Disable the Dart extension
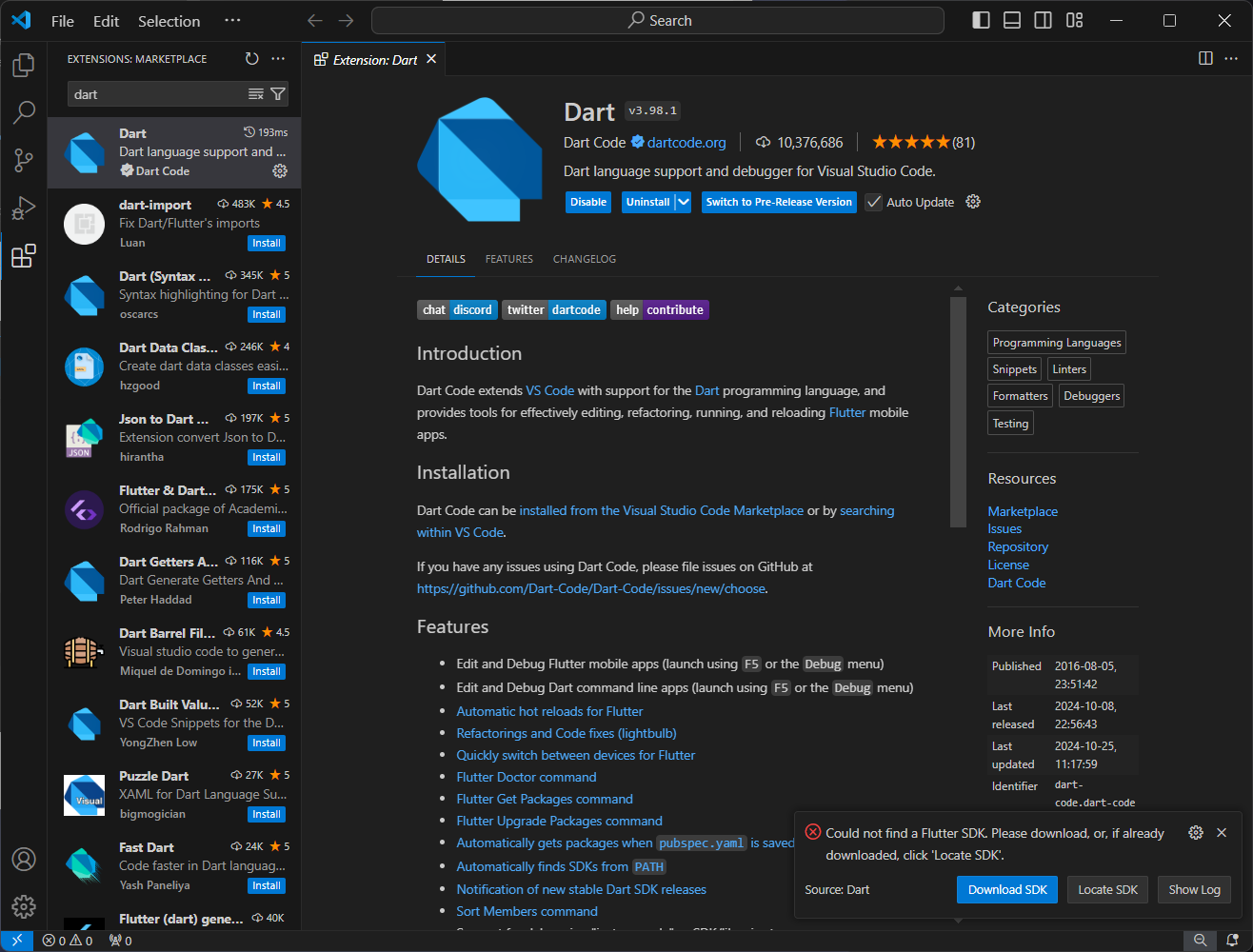1253x952 pixels. pos(588,202)
